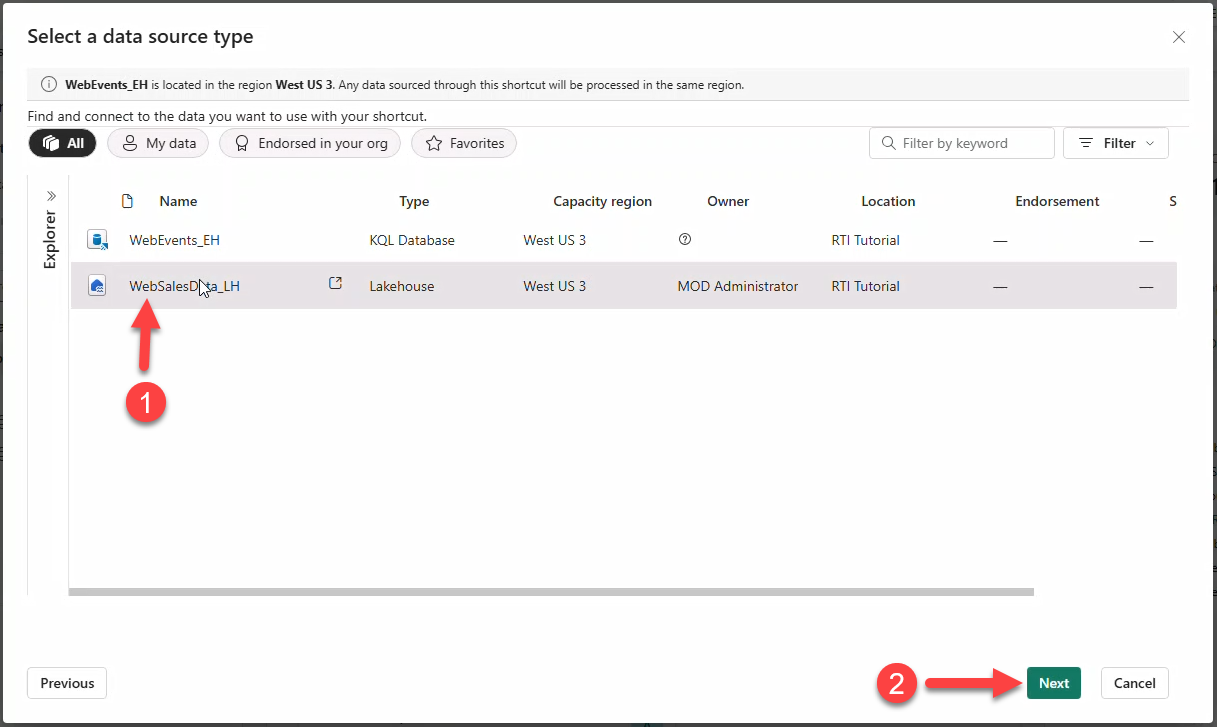Expand the Explorer pane with double chevron
Screen dimensions: 1217x727
(x=51, y=196)
